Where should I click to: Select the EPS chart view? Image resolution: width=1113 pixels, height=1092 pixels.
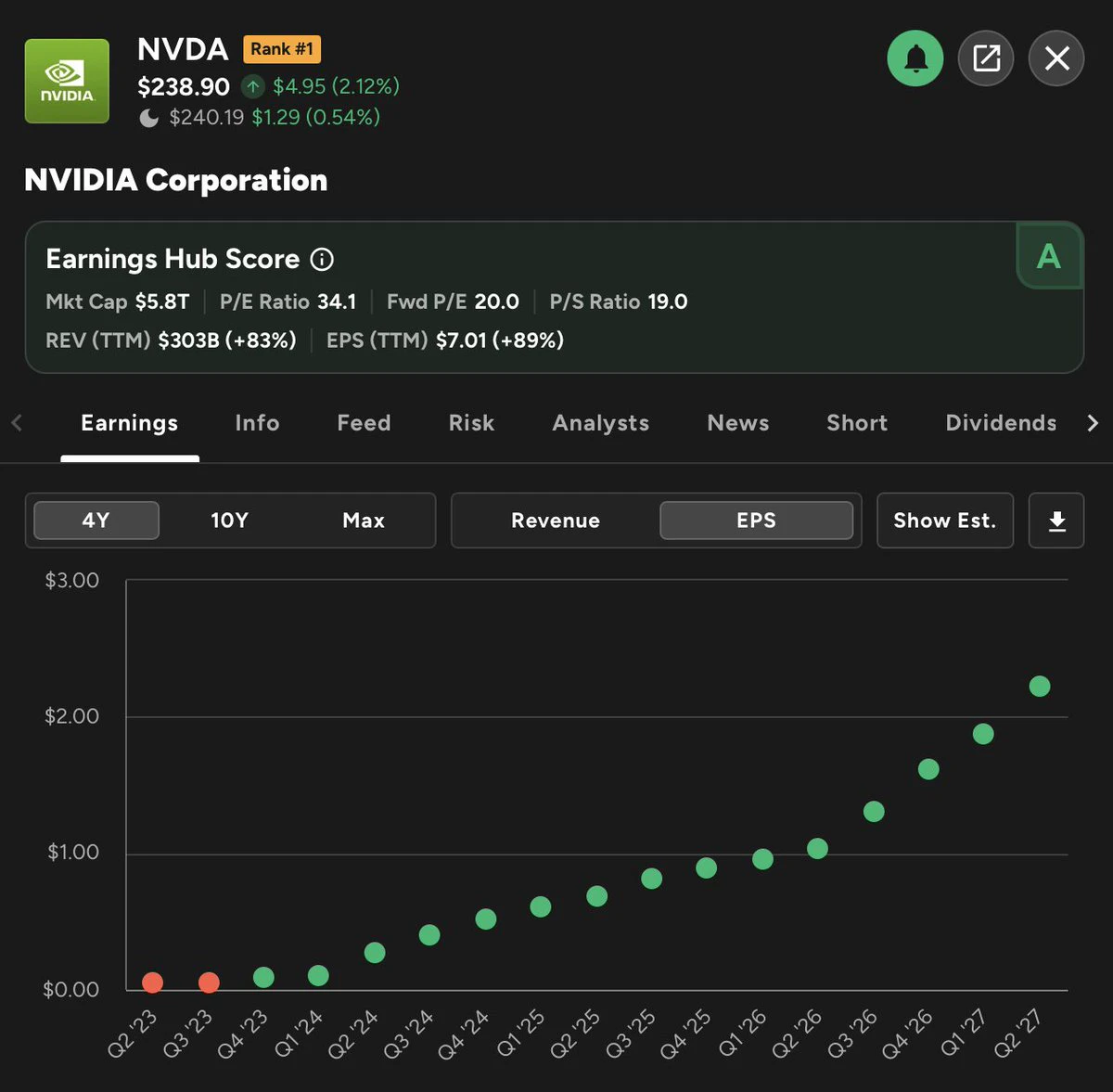756,520
